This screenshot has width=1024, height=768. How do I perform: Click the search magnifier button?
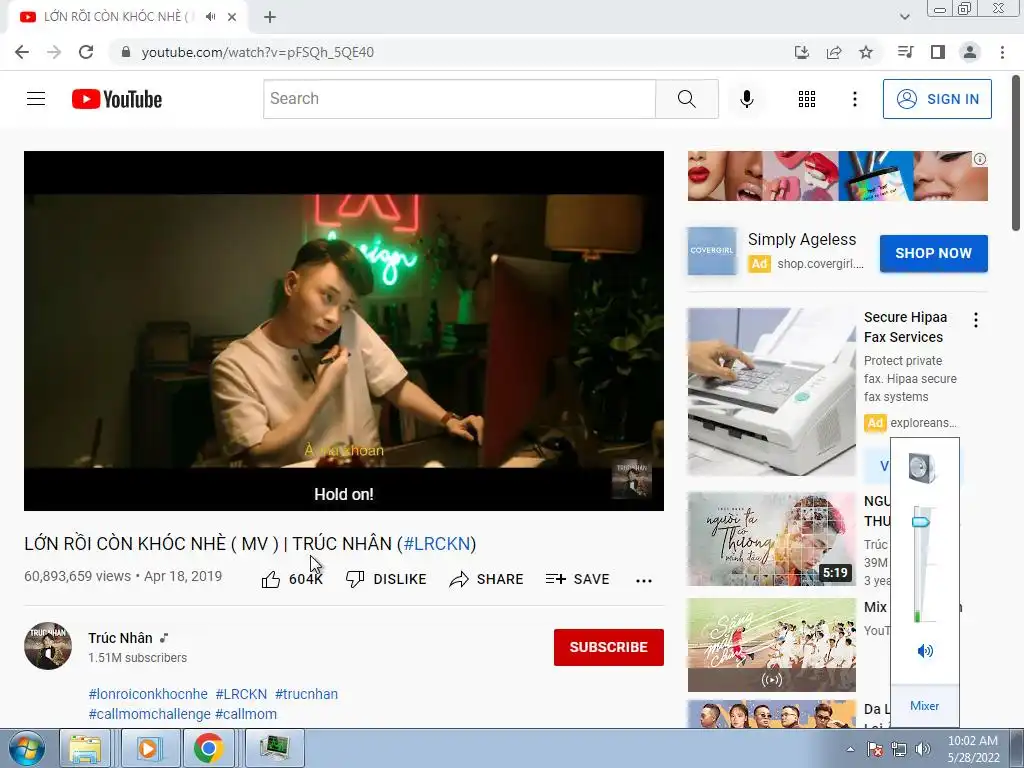point(686,99)
